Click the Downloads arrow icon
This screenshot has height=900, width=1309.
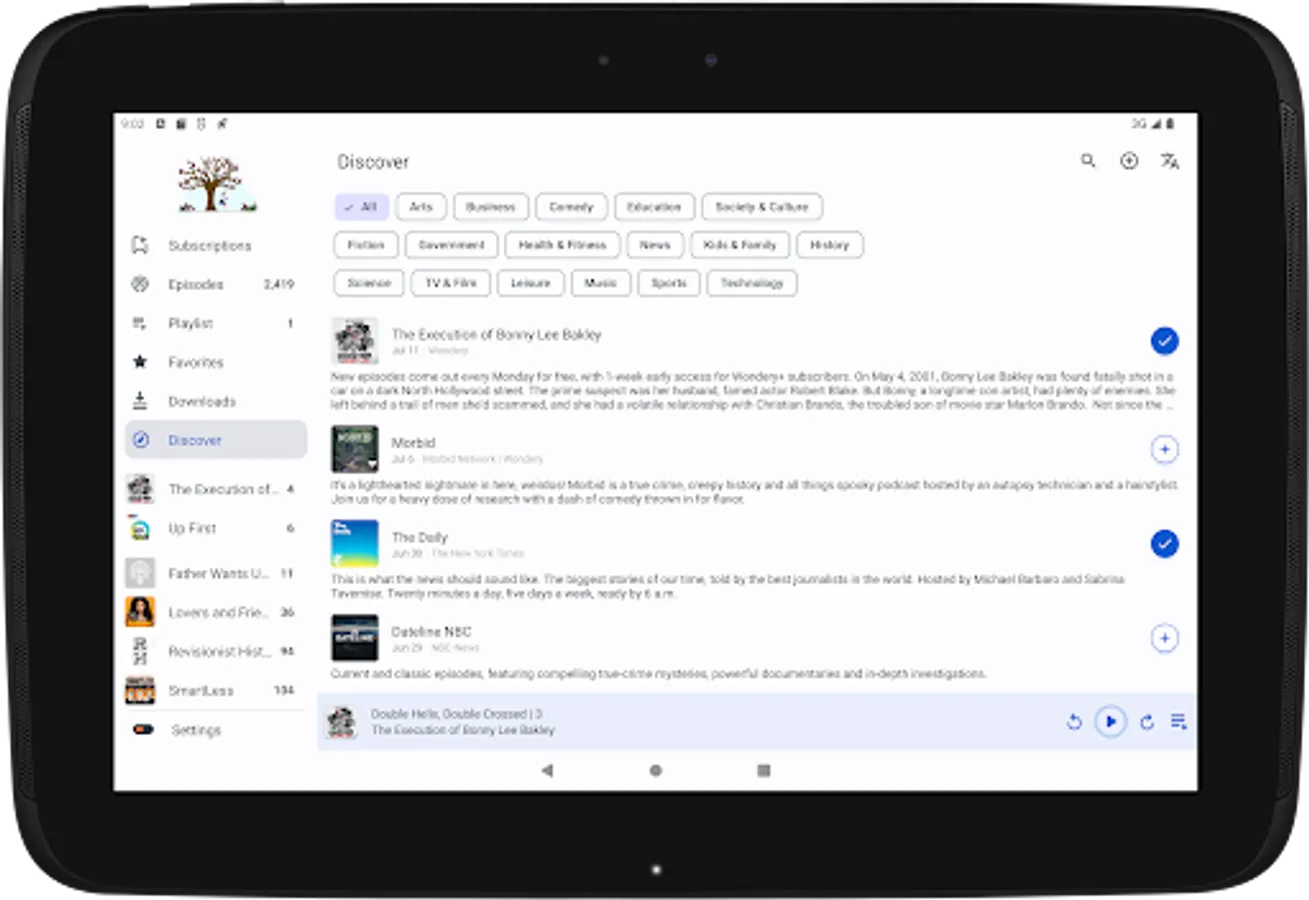(141, 401)
